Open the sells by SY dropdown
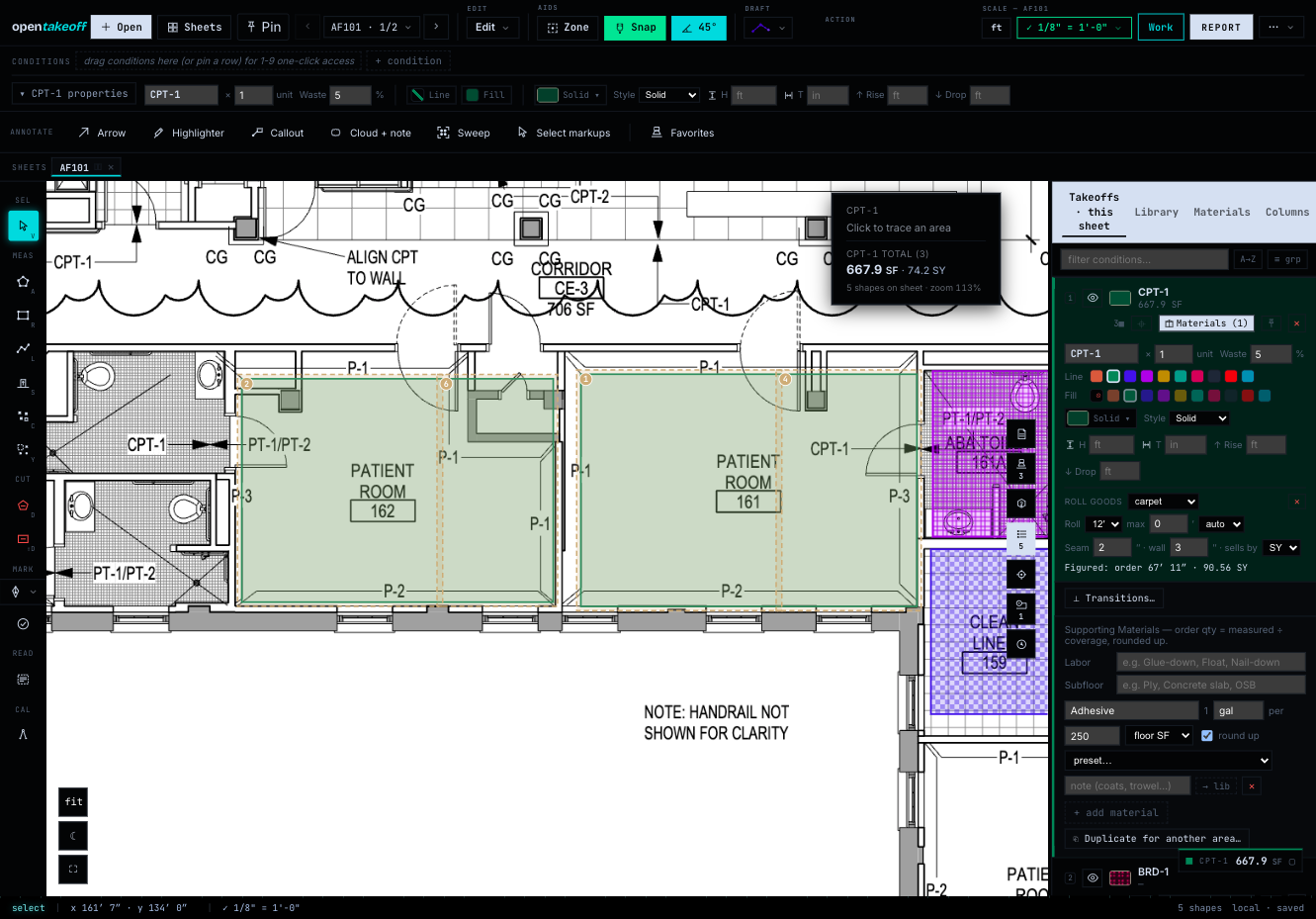The width and height of the screenshot is (1316, 919). point(1282,547)
